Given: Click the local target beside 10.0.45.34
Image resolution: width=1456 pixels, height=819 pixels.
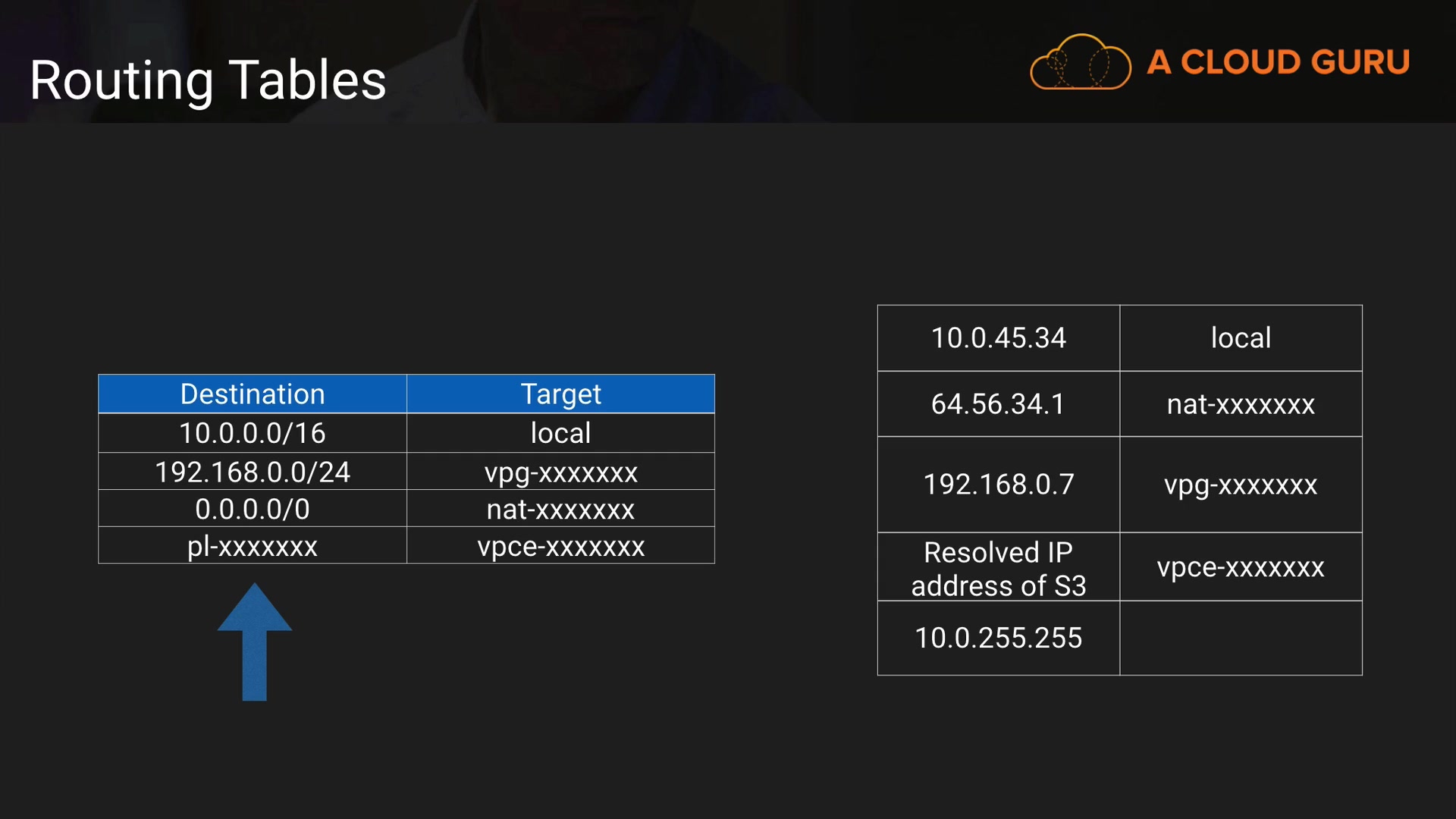Looking at the screenshot, I should [x=1241, y=338].
